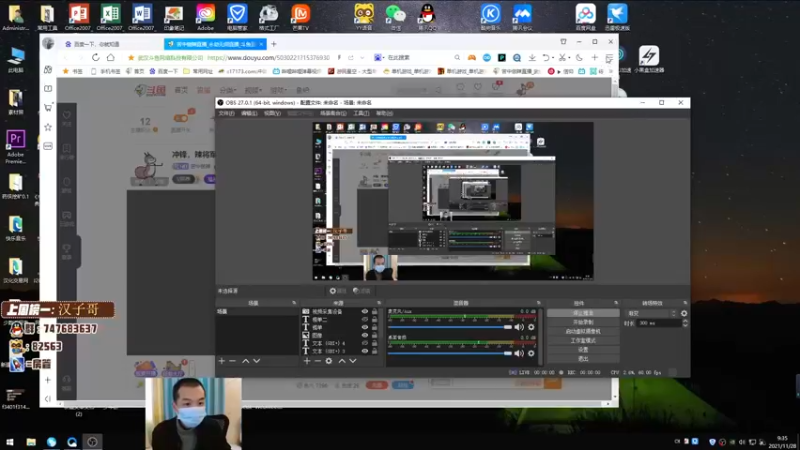Open the PowerPoint Office2007 desktop shortcut

coord(79,15)
